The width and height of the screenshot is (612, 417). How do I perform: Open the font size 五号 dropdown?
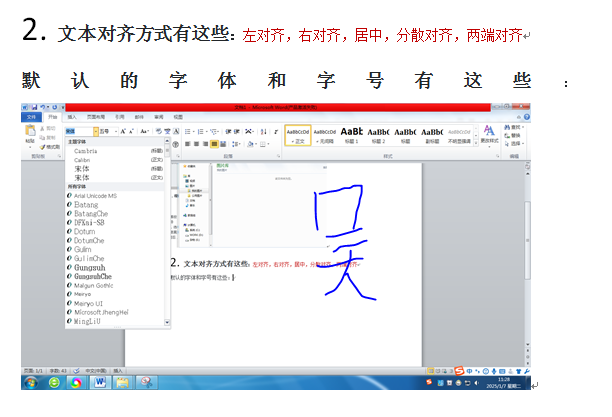(116, 132)
